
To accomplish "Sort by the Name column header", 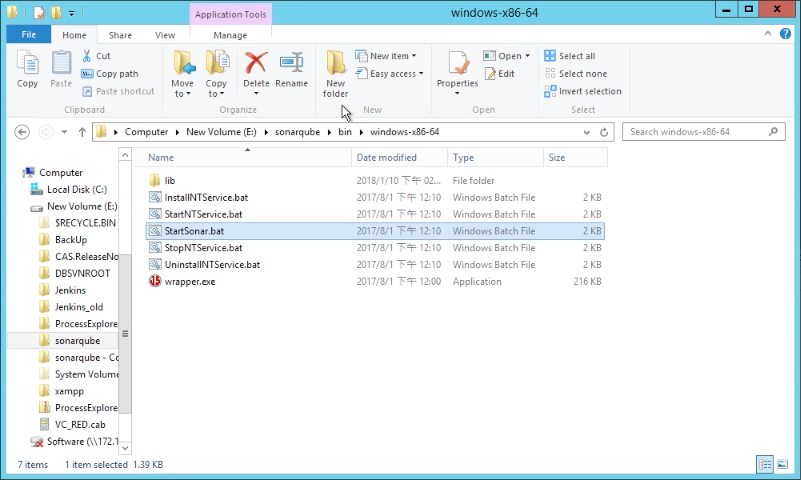I will (243, 157).
